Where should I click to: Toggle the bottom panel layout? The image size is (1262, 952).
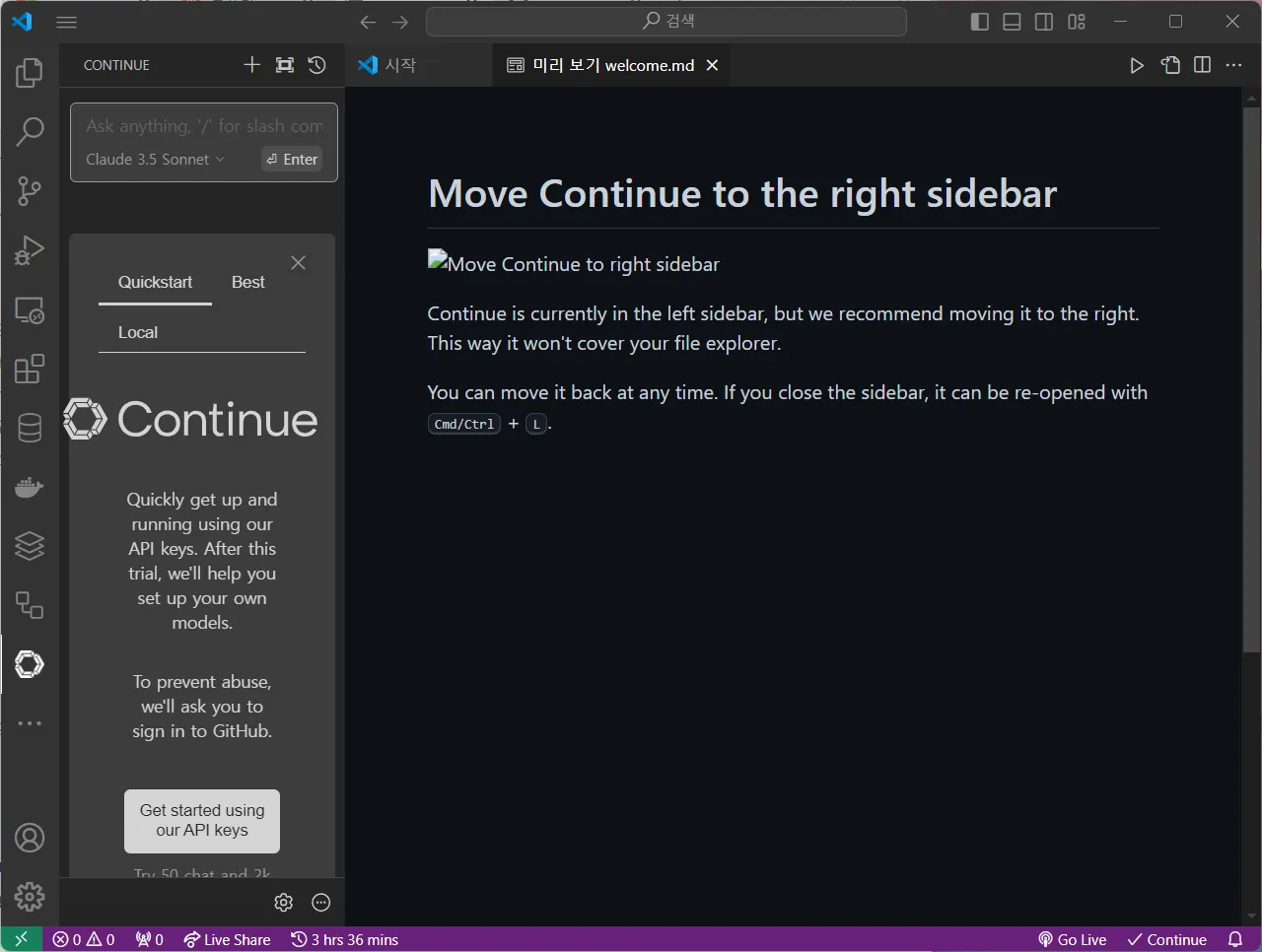(x=1012, y=22)
